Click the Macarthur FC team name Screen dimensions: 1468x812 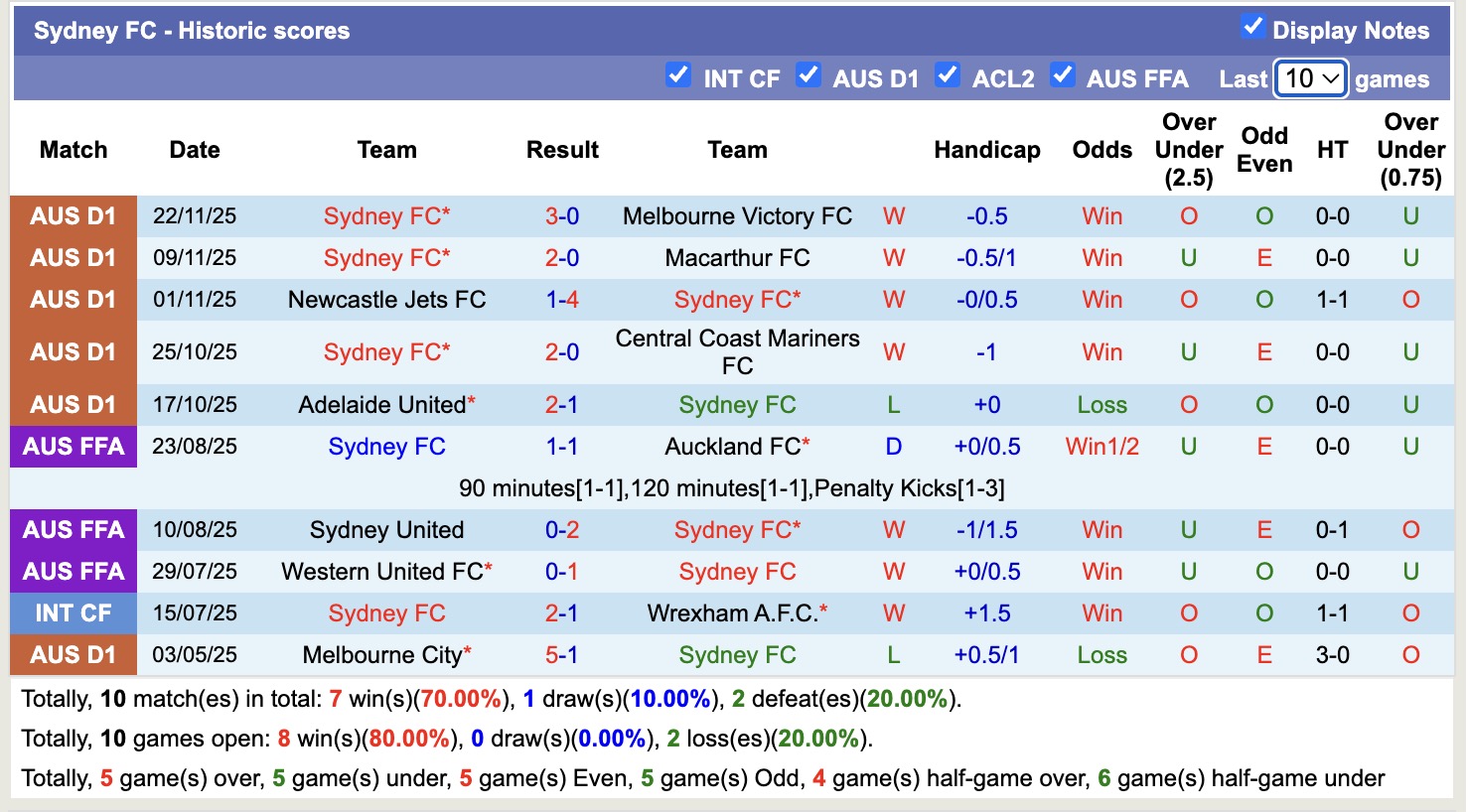tap(736, 257)
